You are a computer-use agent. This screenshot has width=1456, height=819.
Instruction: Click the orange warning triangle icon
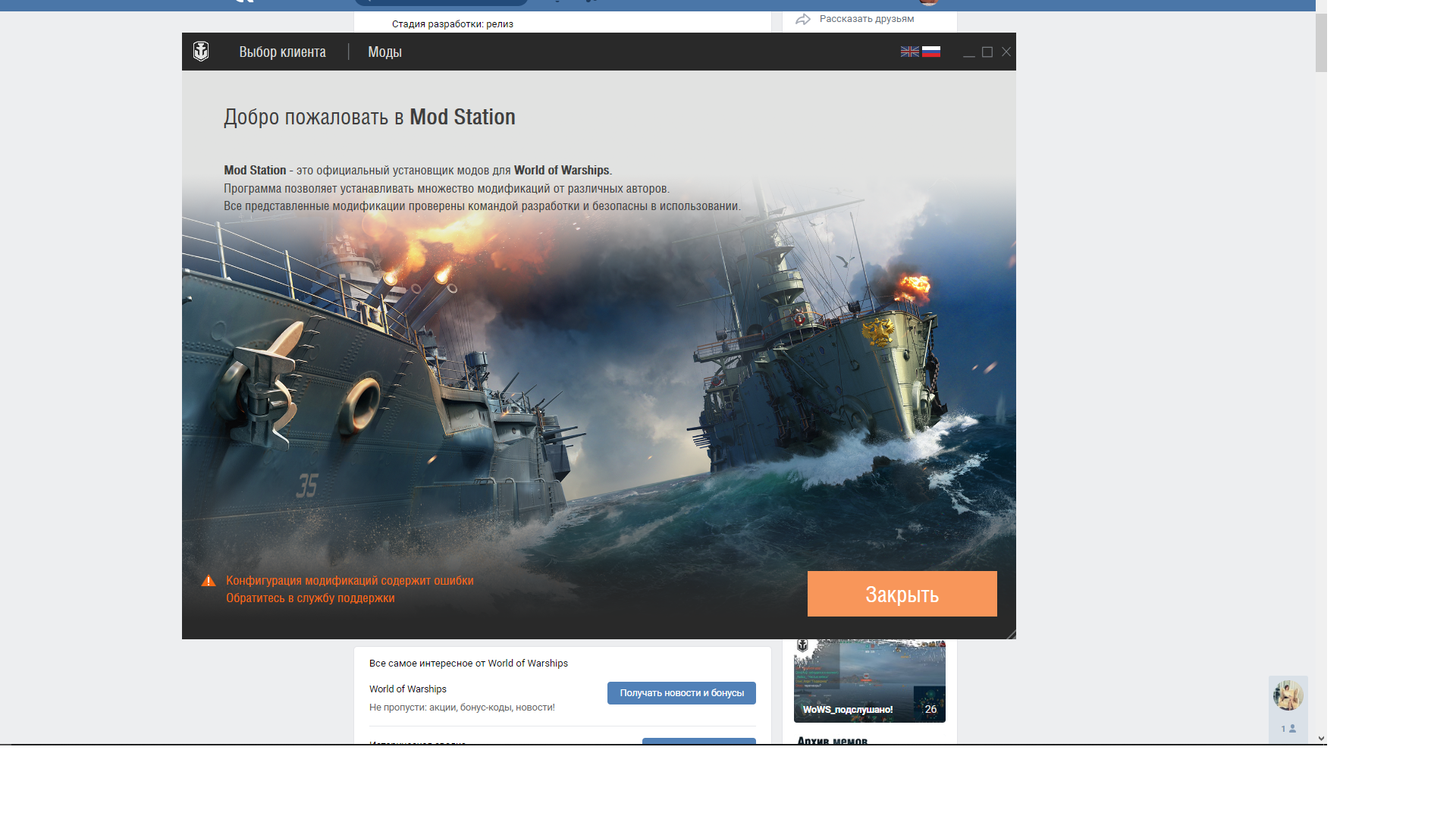(x=209, y=581)
